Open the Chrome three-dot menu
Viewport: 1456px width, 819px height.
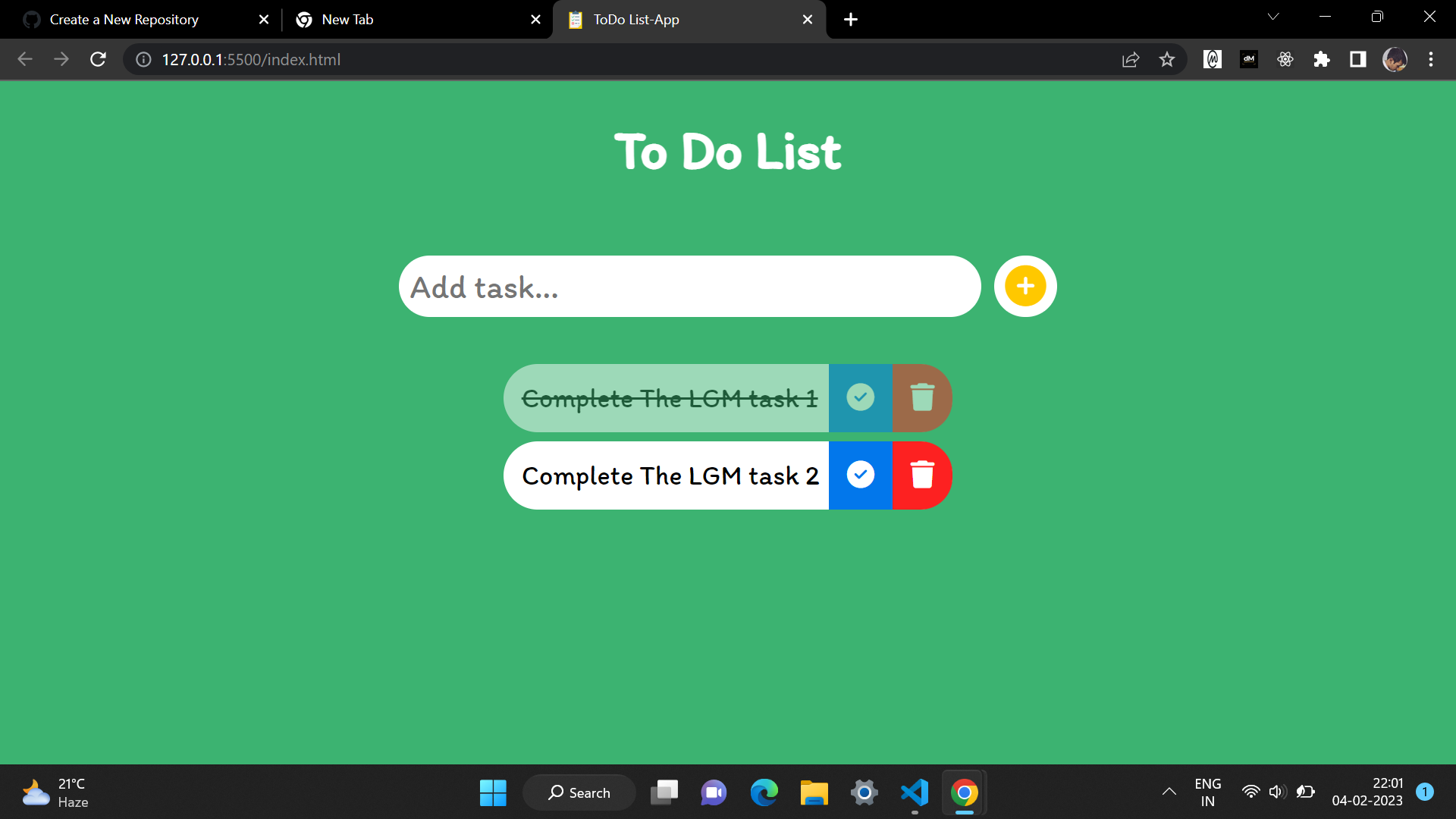tap(1431, 59)
